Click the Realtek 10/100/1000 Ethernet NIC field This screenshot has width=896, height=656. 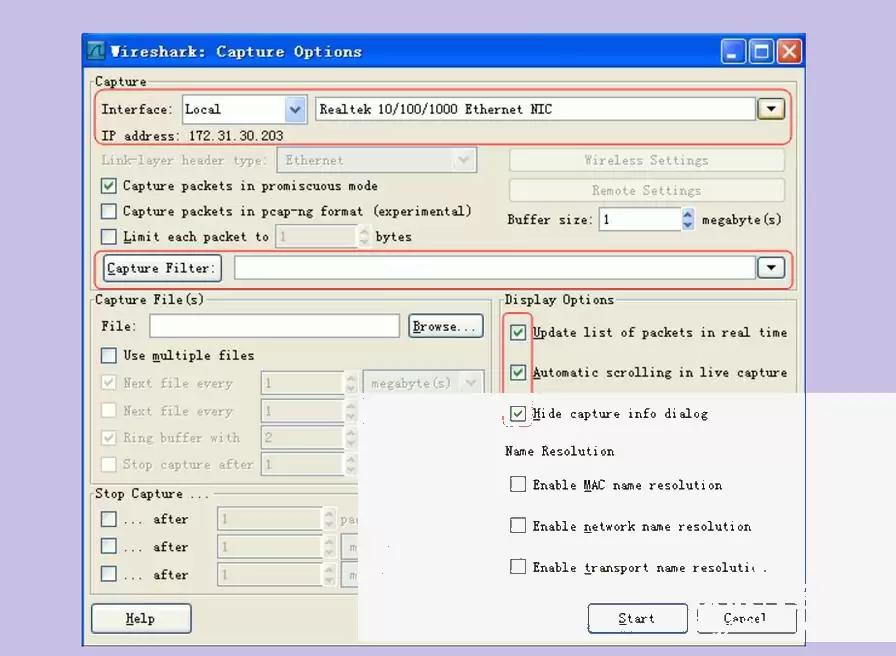[535, 109]
